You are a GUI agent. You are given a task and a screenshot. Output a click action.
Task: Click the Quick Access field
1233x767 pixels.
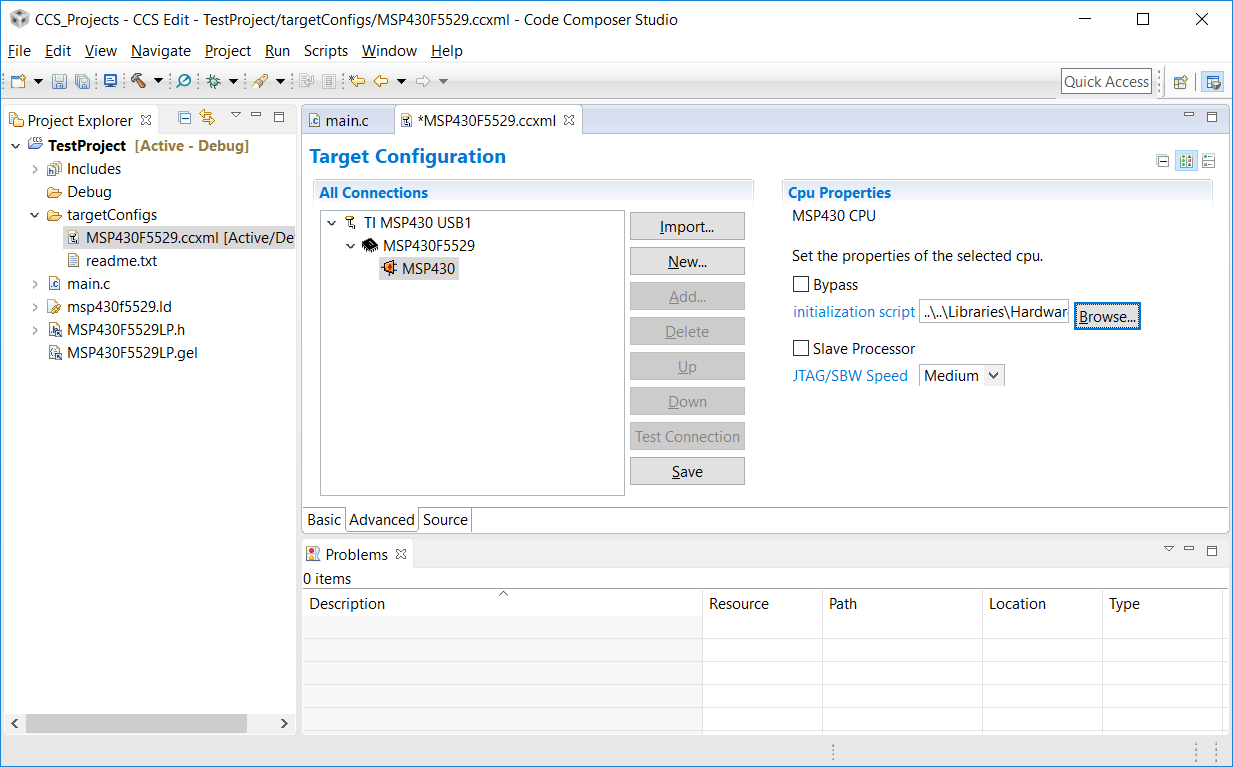pyautogui.click(x=1106, y=82)
